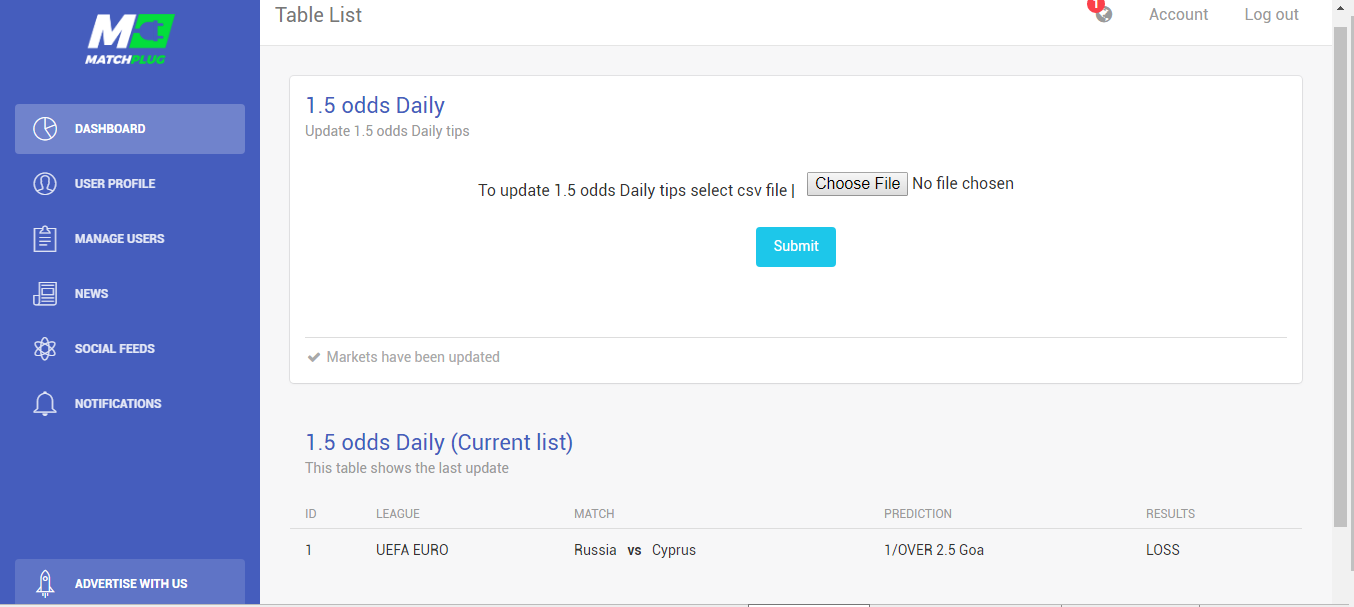Click the Notifications bell icon
1354x607 pixels.
45,404
